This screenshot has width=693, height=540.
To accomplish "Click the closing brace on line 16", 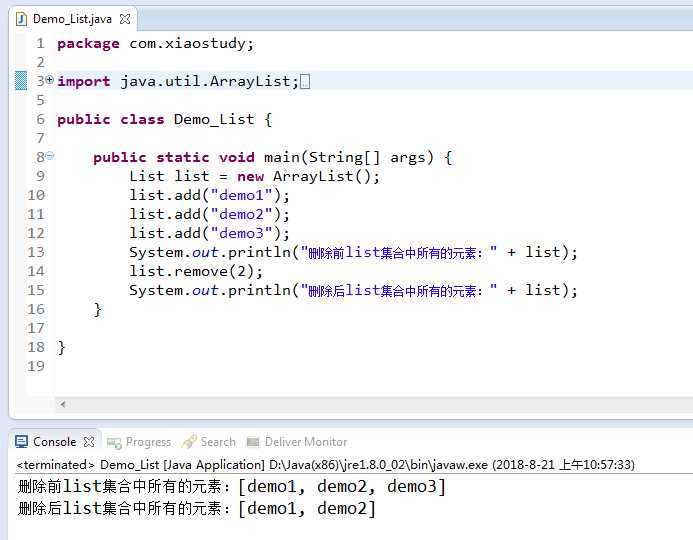I will [97, 309].
